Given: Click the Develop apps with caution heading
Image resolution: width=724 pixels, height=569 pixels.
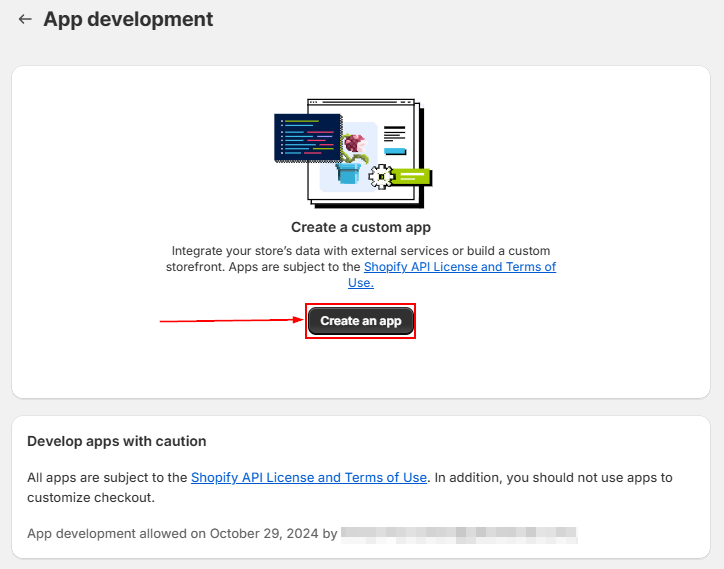Looking at the screenshot, I should click(117, 441).
